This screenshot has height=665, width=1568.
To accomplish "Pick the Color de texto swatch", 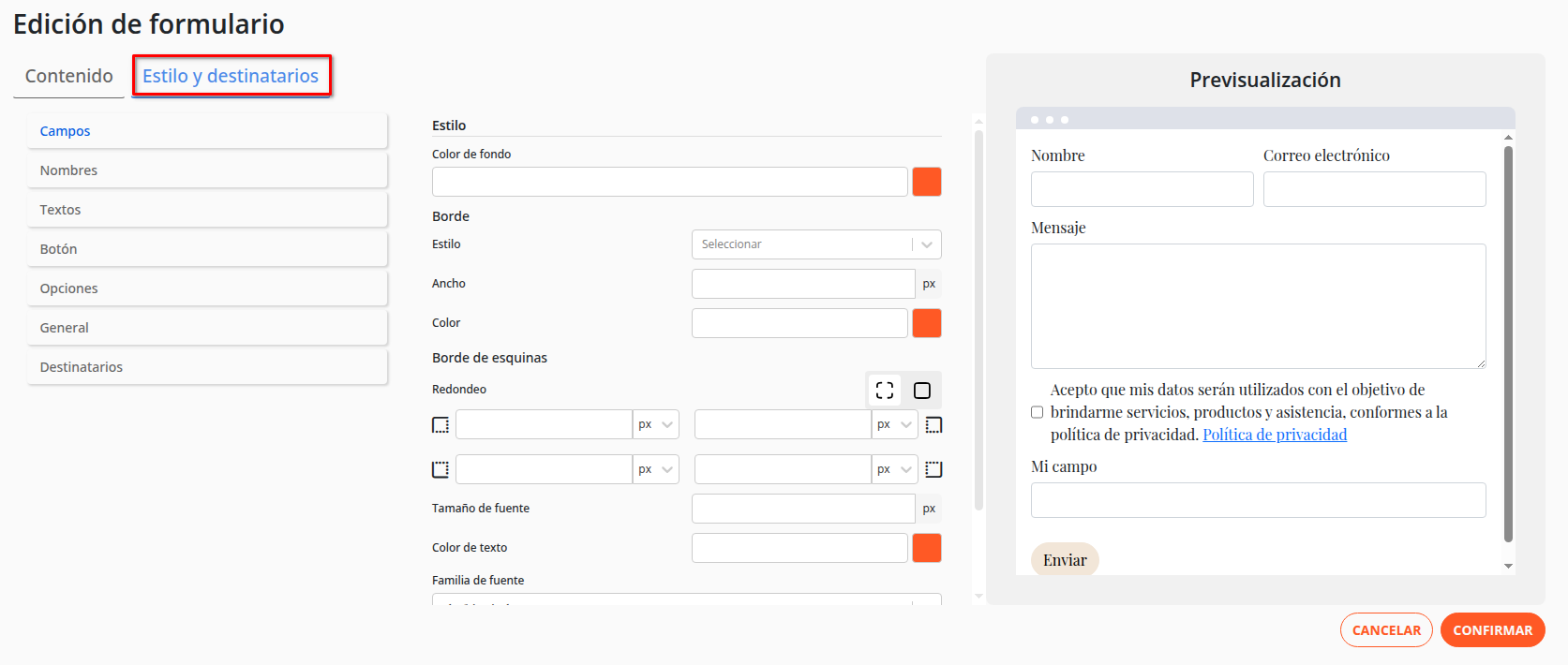I will click(926, 548).
